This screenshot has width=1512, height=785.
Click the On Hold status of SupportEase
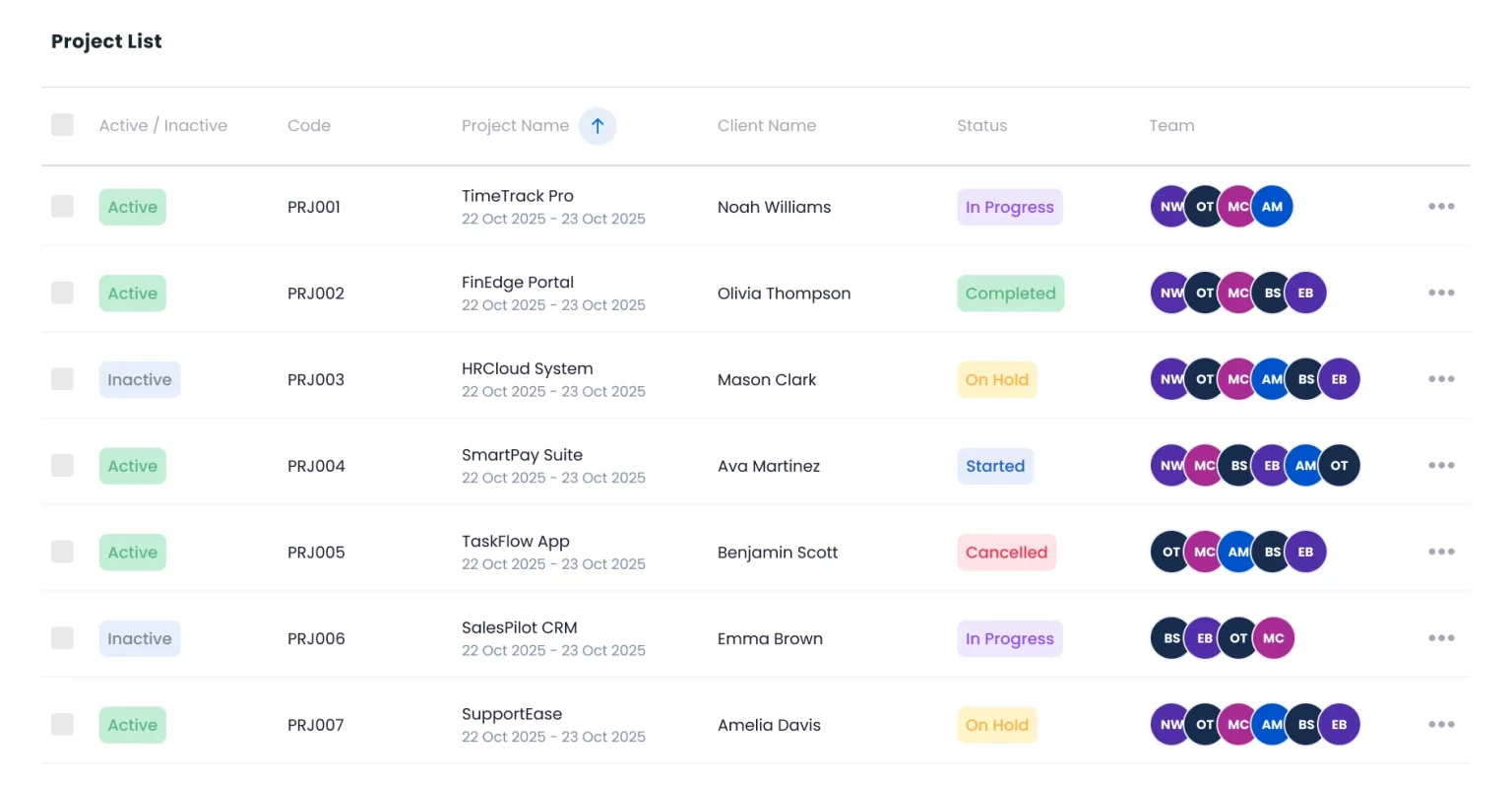[997, 725]
